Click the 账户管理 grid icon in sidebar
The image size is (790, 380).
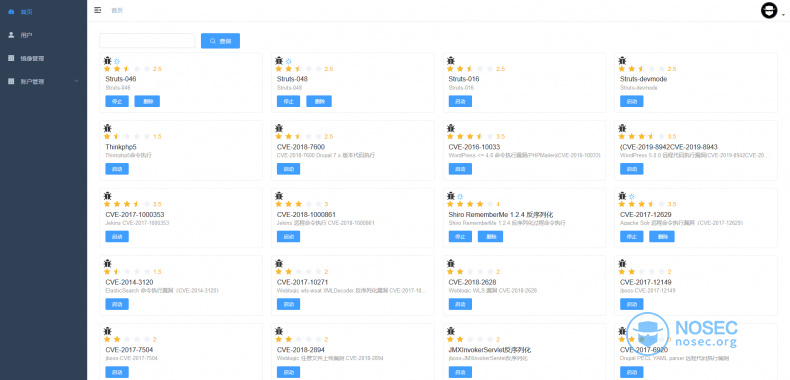11,81
